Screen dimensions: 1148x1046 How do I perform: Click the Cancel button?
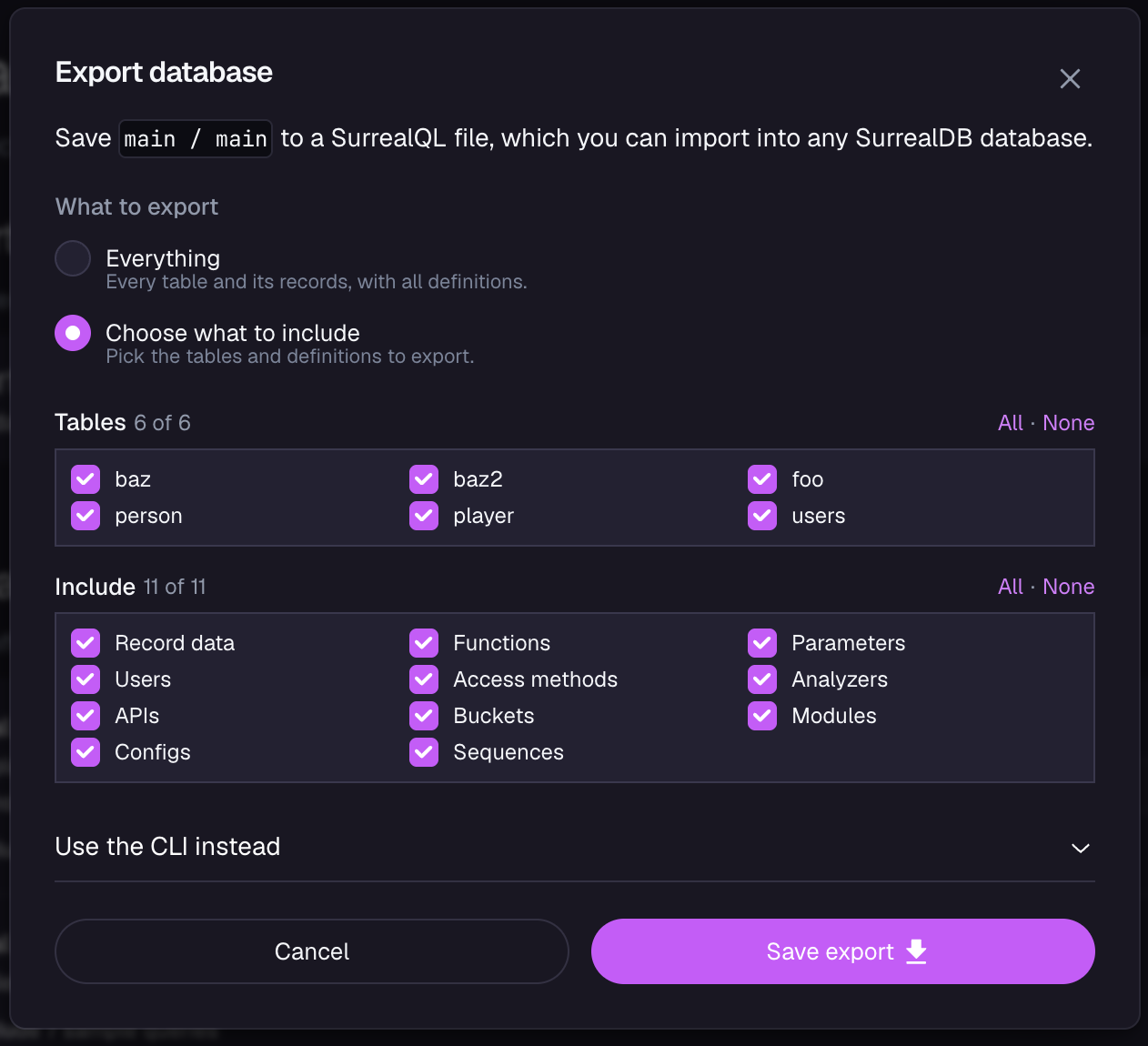(x=312, y=951)
